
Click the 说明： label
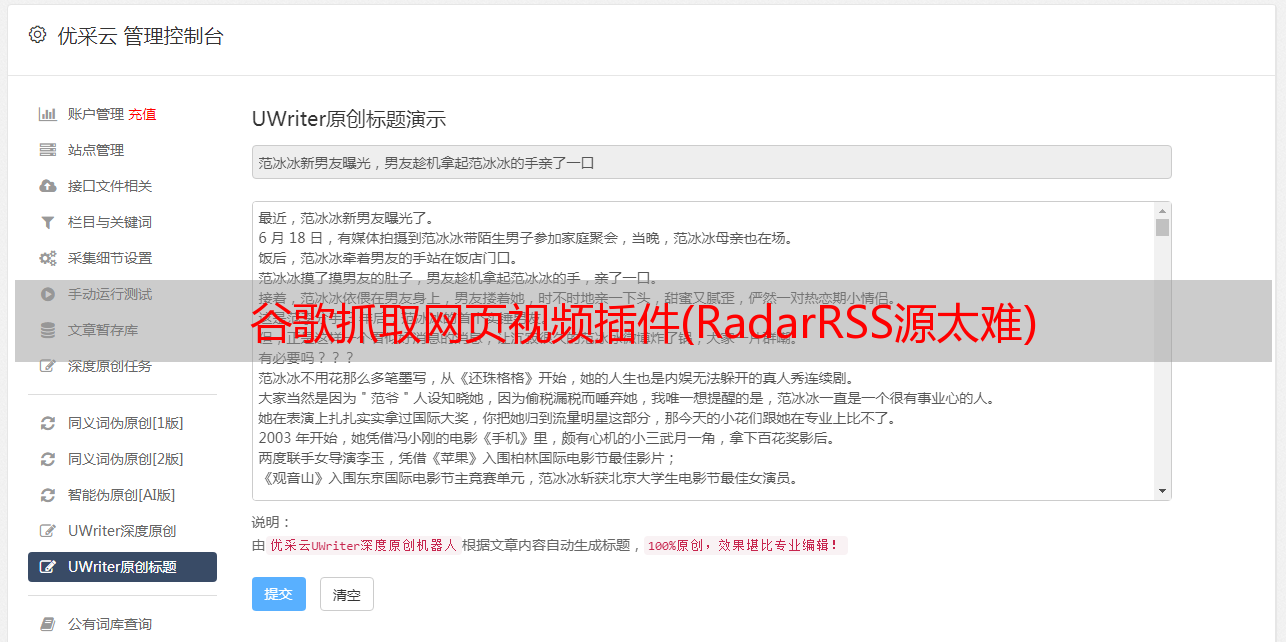[x=272, y=522]
